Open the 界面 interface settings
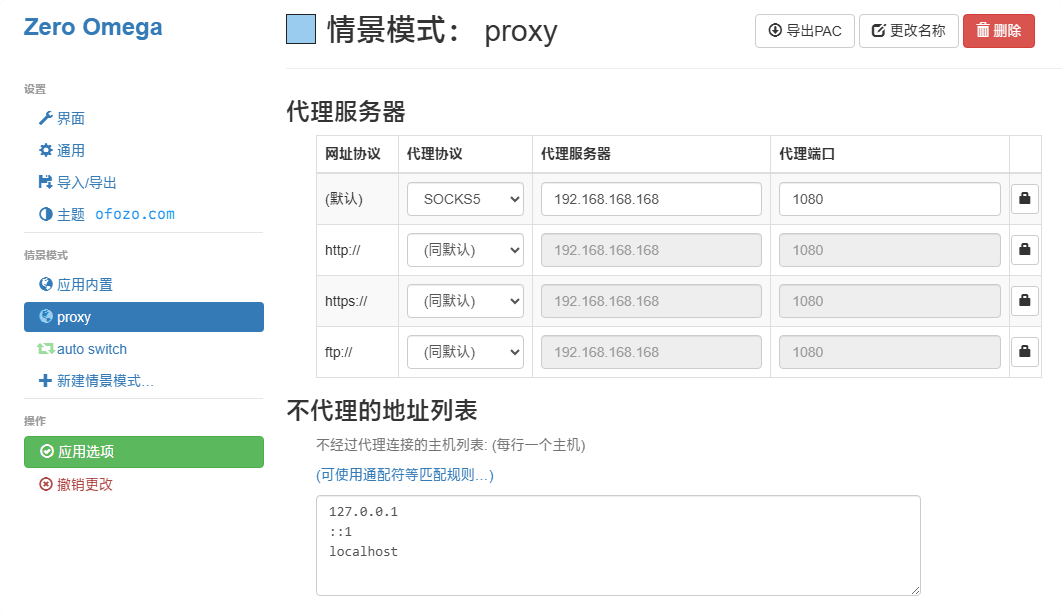 click(x=70, y=119)
